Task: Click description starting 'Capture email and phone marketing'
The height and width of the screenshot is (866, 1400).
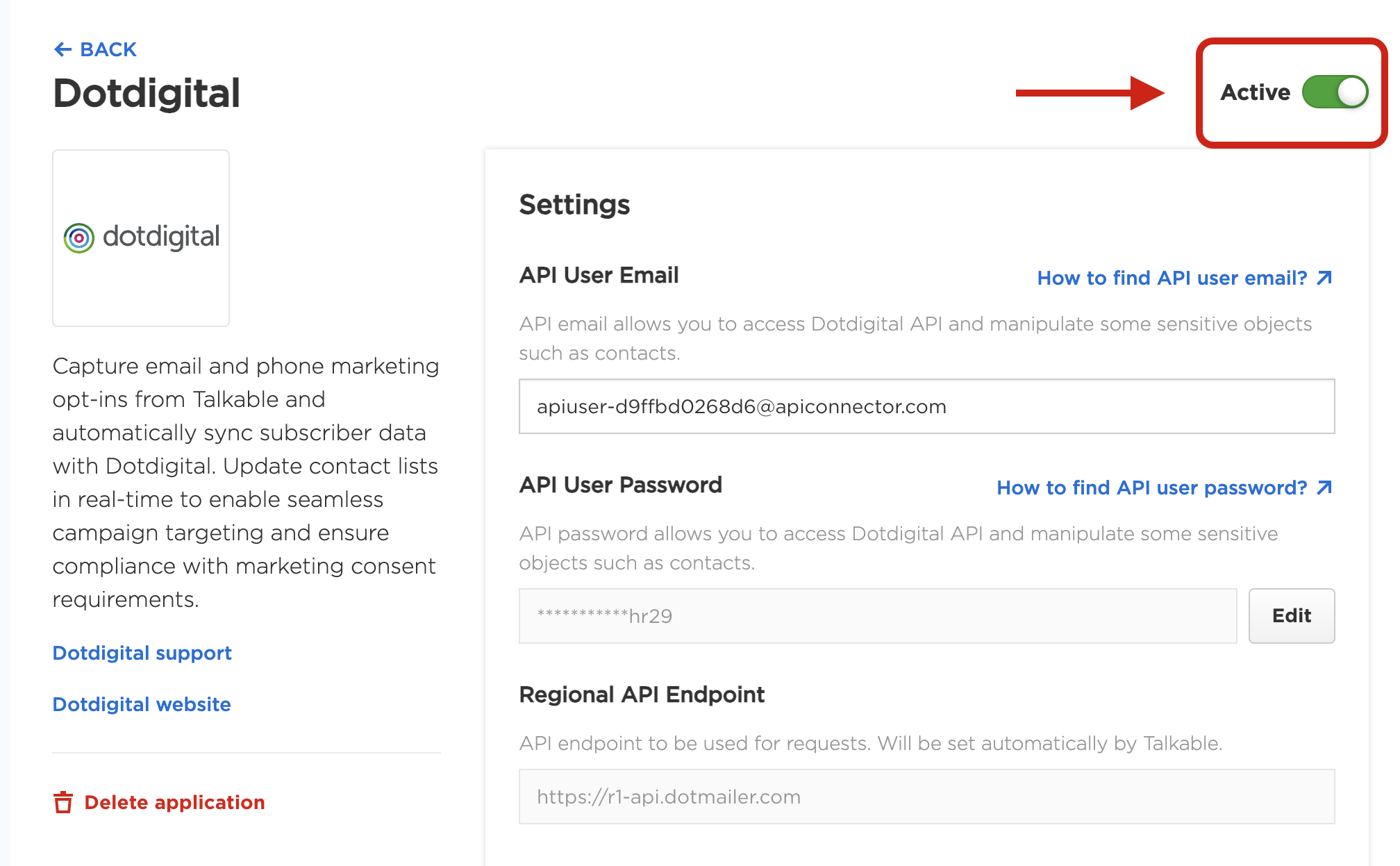Action: (x=247, y=483)
